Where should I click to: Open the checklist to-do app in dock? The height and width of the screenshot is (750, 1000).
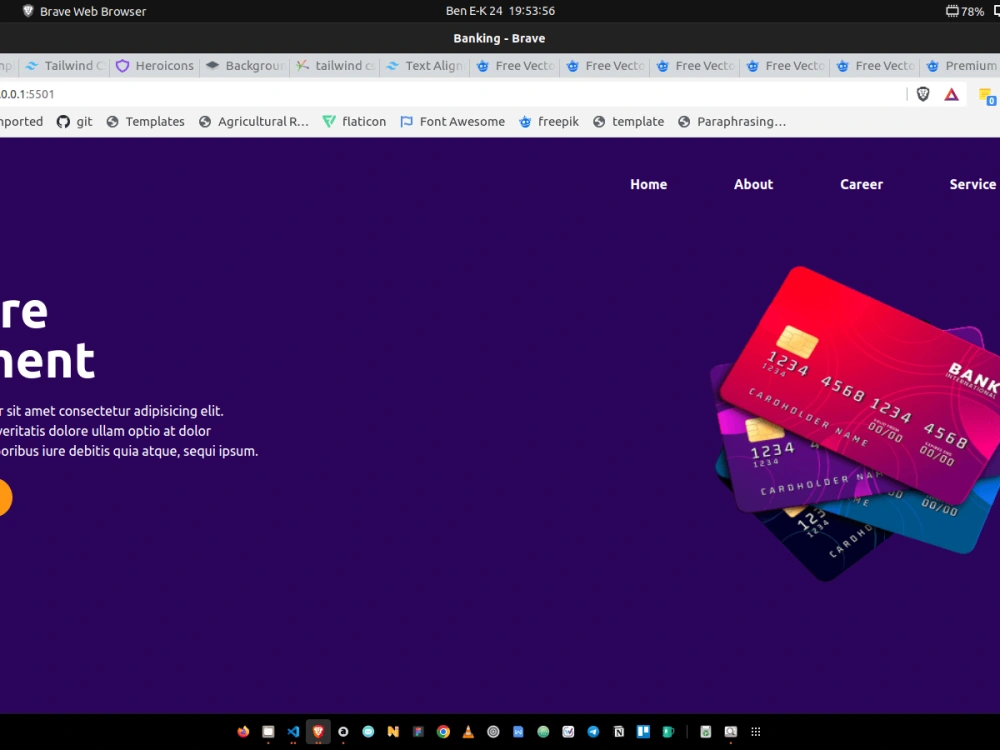click(x=568, y=732)
